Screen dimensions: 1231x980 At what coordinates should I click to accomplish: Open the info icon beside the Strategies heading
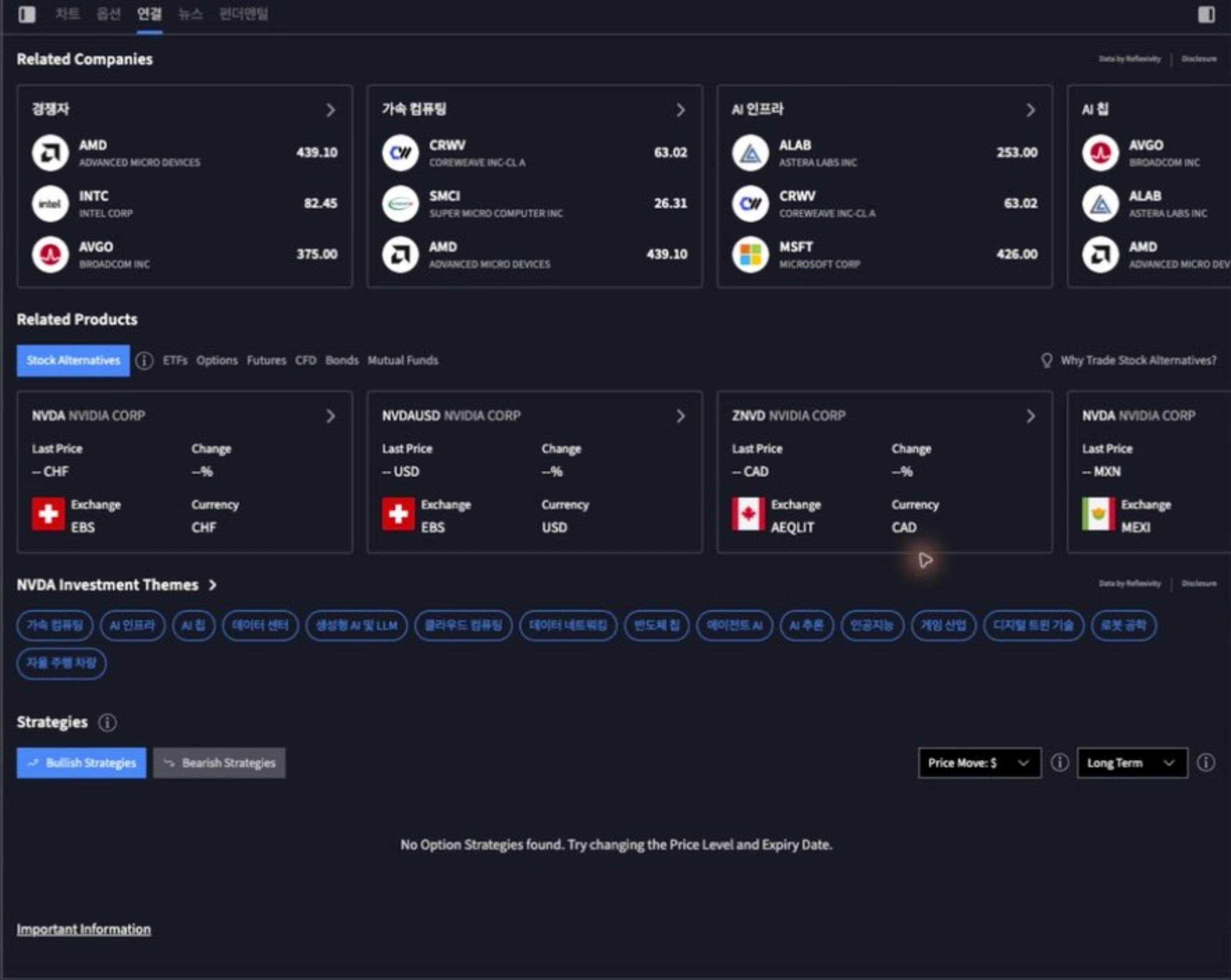tap(107, 722)
